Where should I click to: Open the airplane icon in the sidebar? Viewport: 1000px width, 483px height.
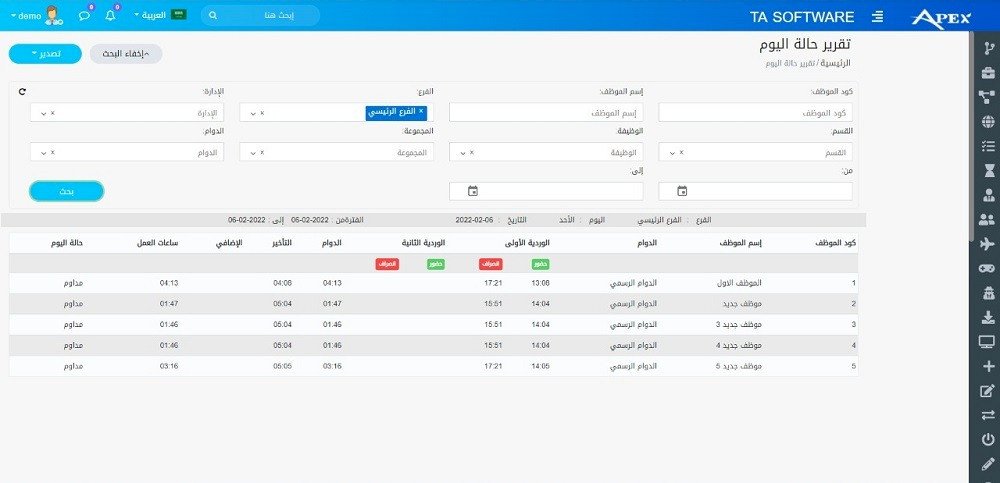[x=987, y=244]
